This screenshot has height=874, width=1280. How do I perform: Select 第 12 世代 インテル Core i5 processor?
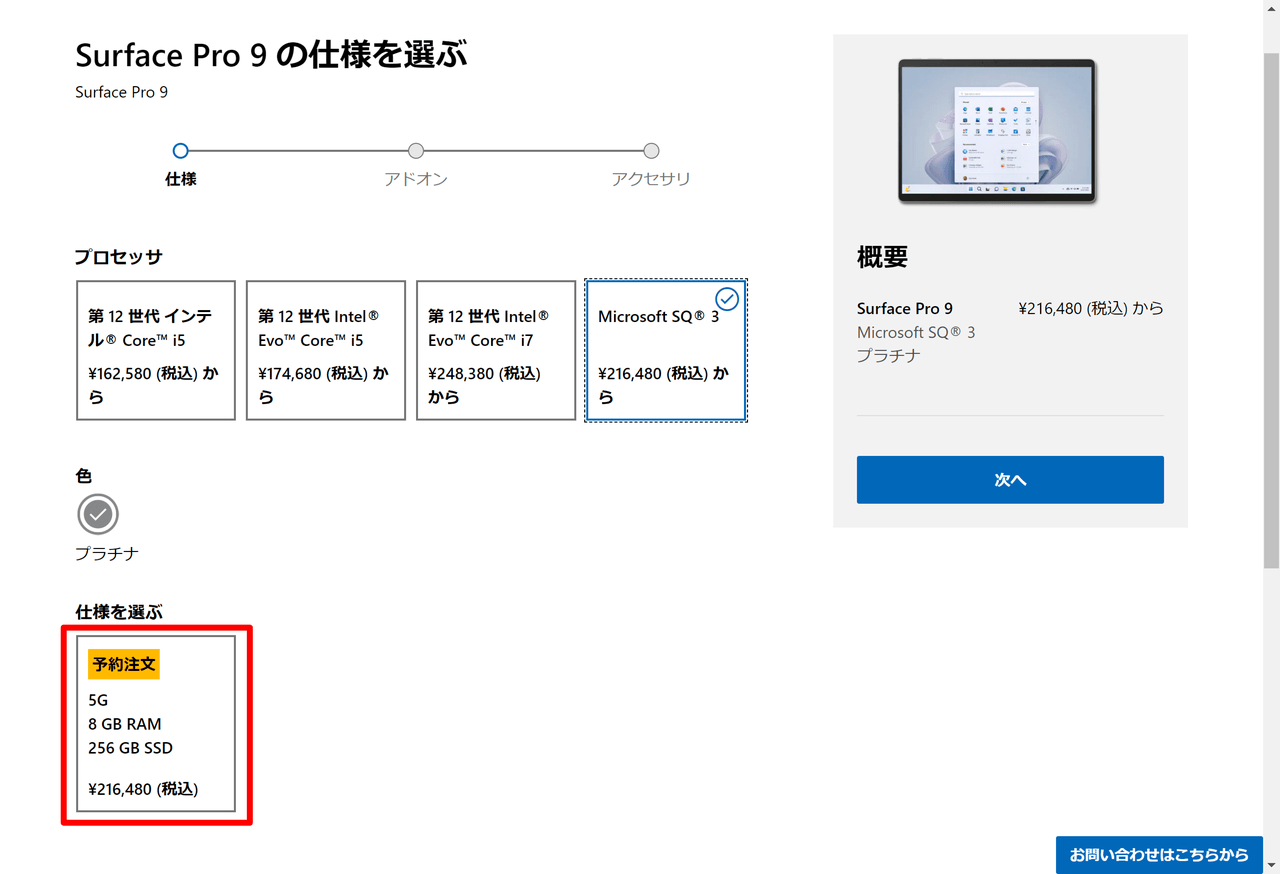pos(156,350)
